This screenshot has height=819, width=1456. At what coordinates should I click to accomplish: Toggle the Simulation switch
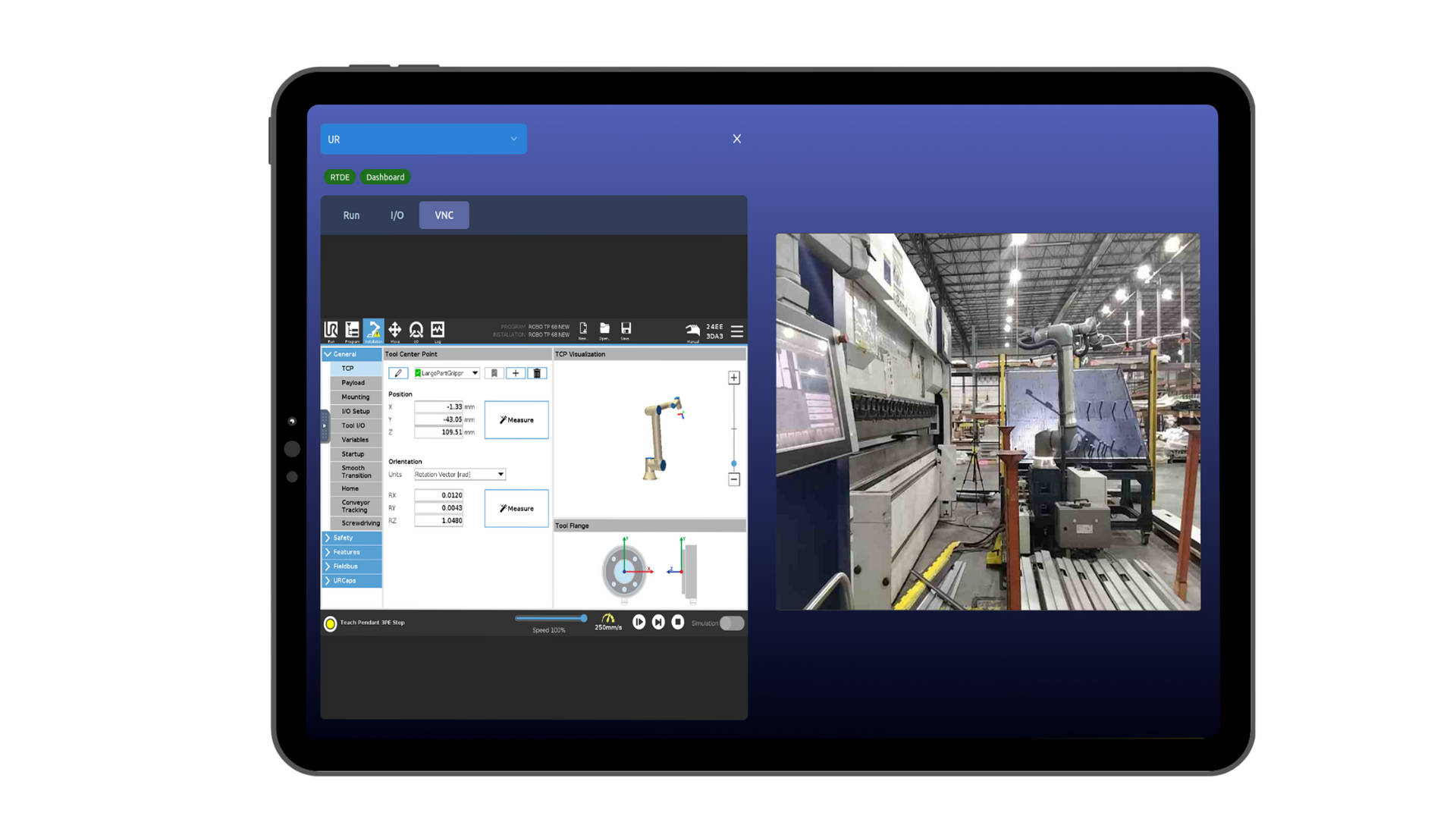click(x=732, y=623)
